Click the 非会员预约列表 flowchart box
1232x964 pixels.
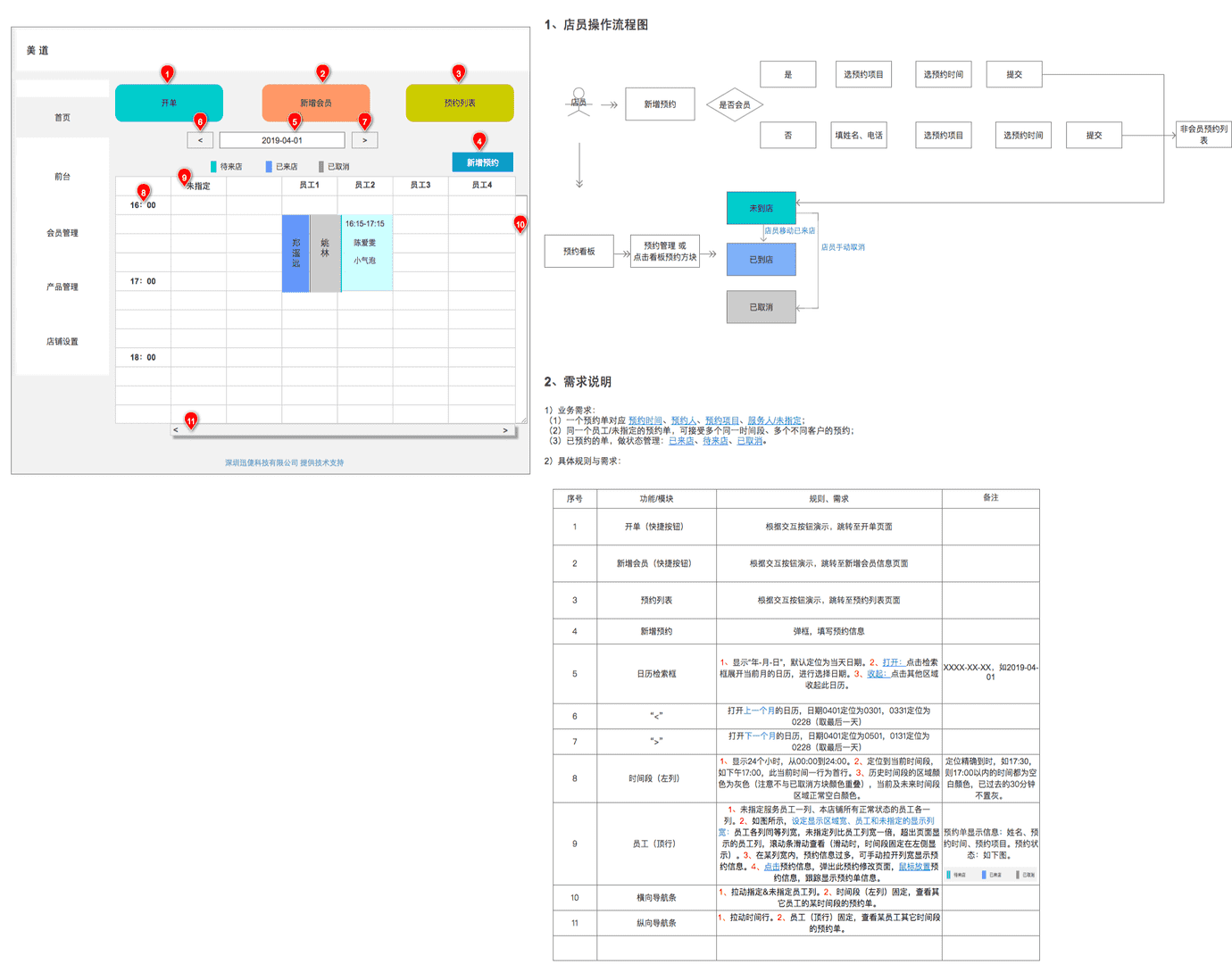click(1203, 135)
